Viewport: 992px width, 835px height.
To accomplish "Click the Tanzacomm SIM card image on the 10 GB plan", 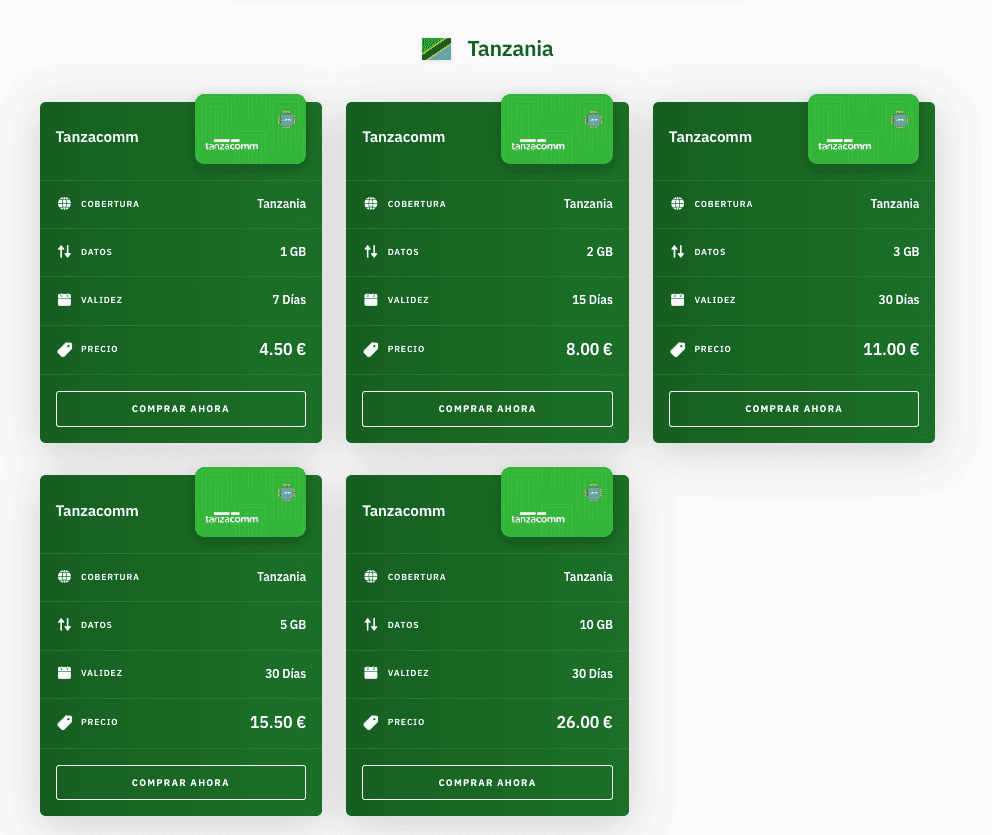I will pos(557,502).
